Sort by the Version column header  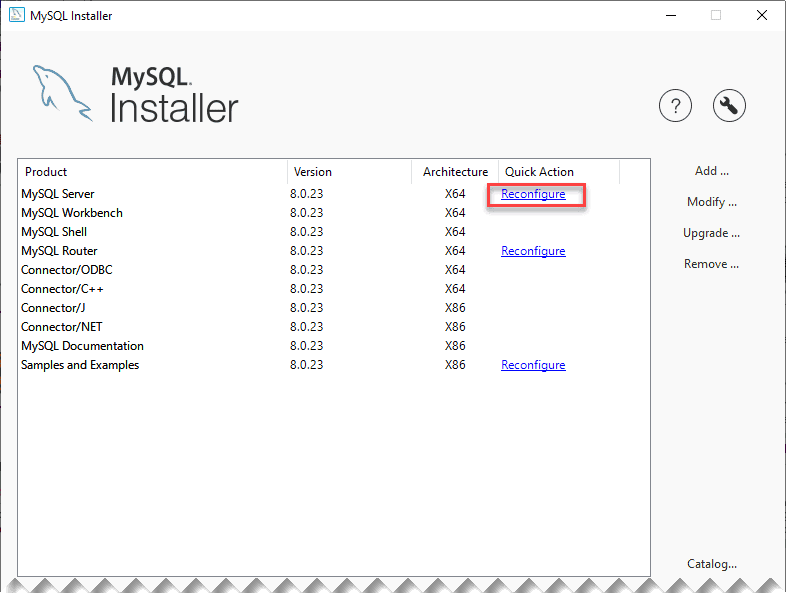pos(349,172)
